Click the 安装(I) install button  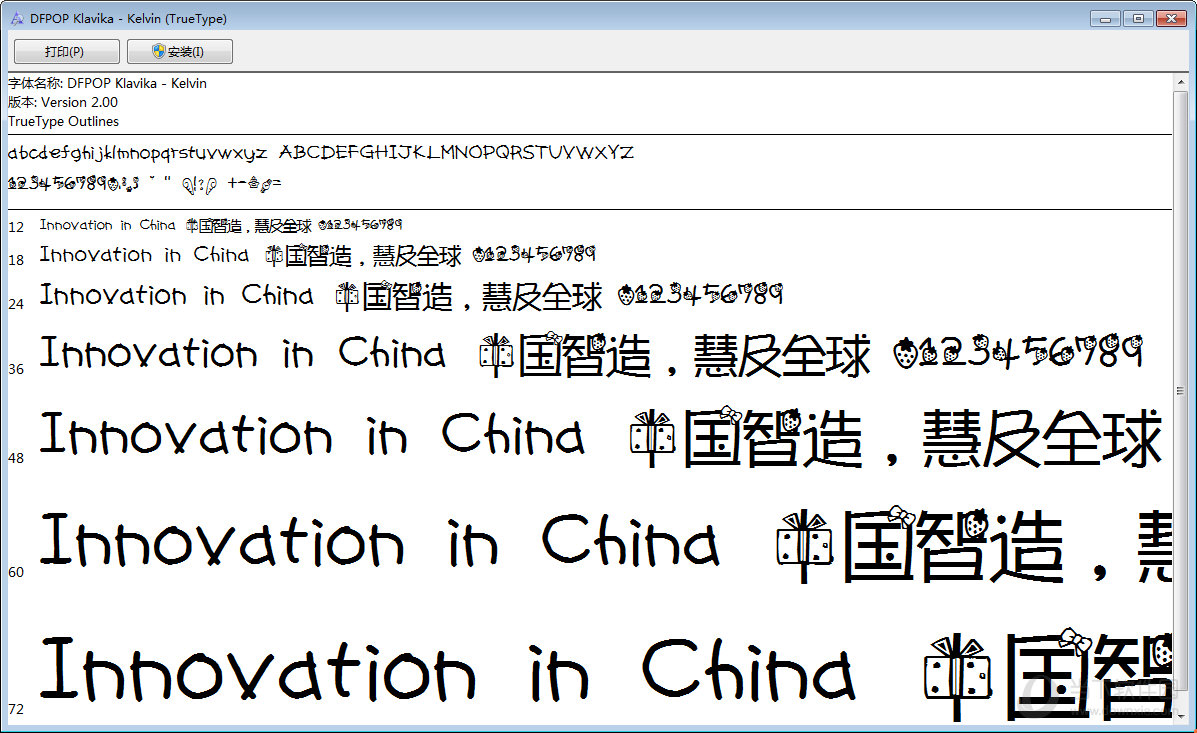click(179, 52)
